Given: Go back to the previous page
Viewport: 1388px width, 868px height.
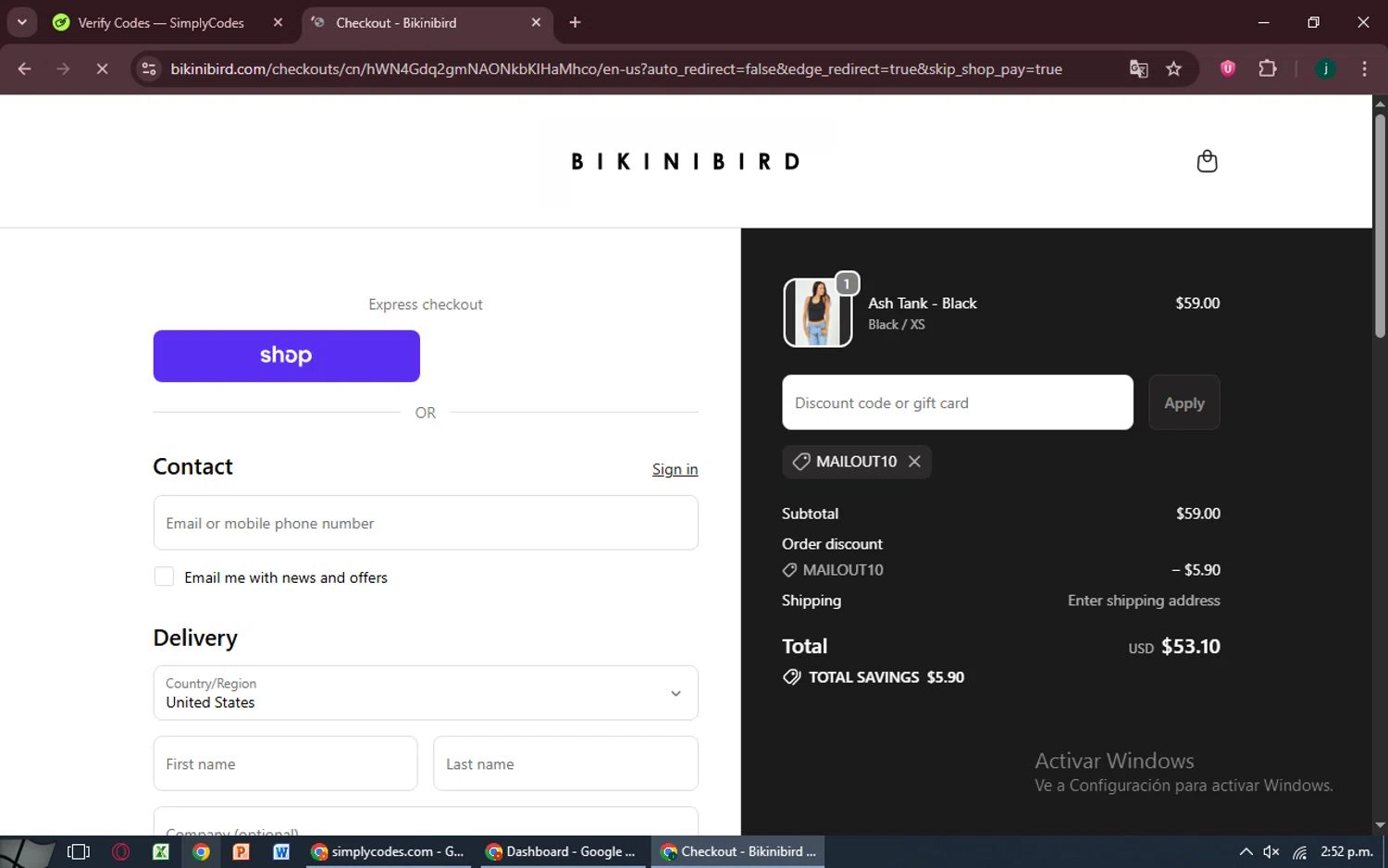Looking at the screenshot, I should pyautogui.click(x=25, y=68).
